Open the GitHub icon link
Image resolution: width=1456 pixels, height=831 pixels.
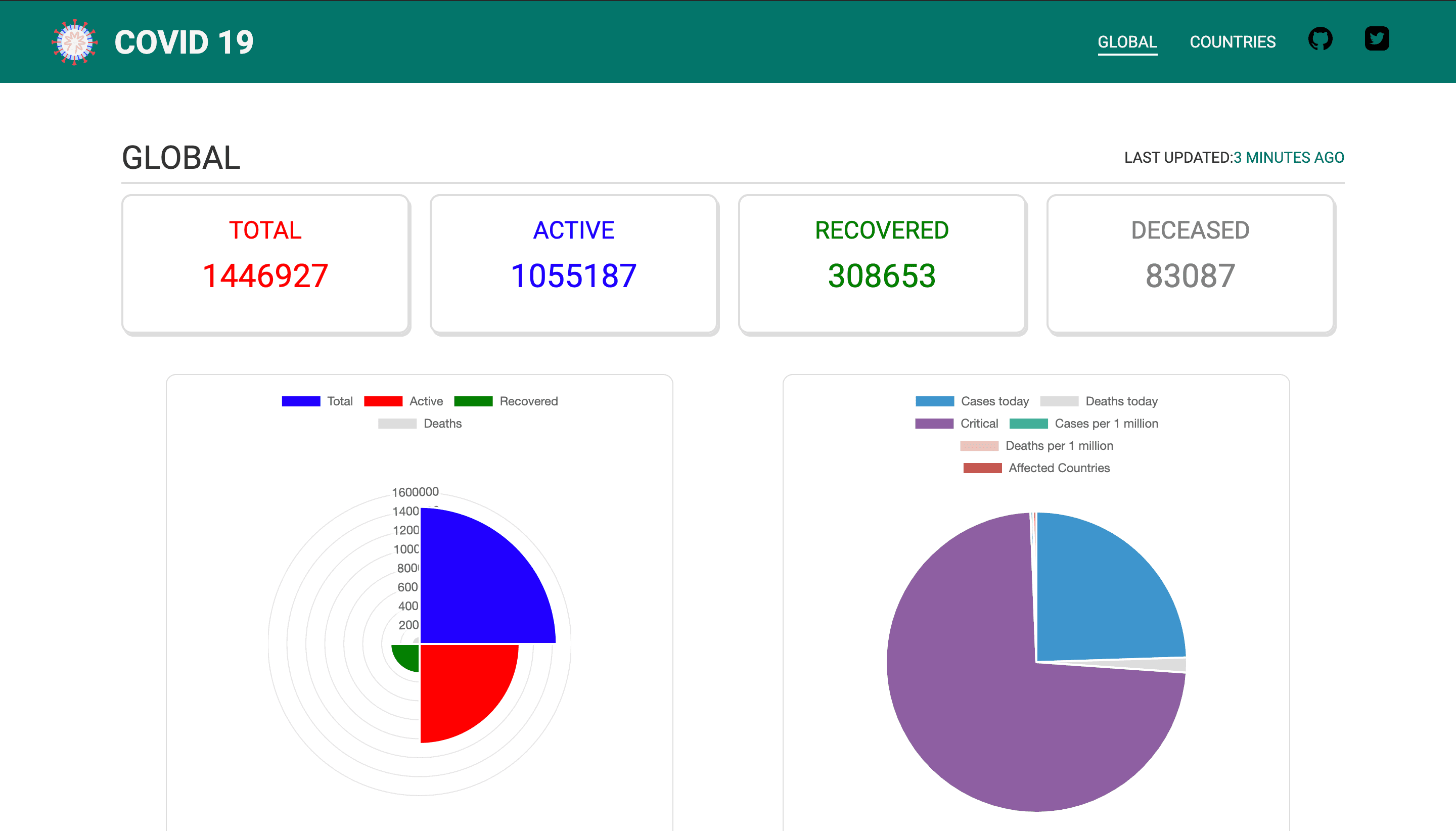pyautogui.click(x=1319, y=39)
